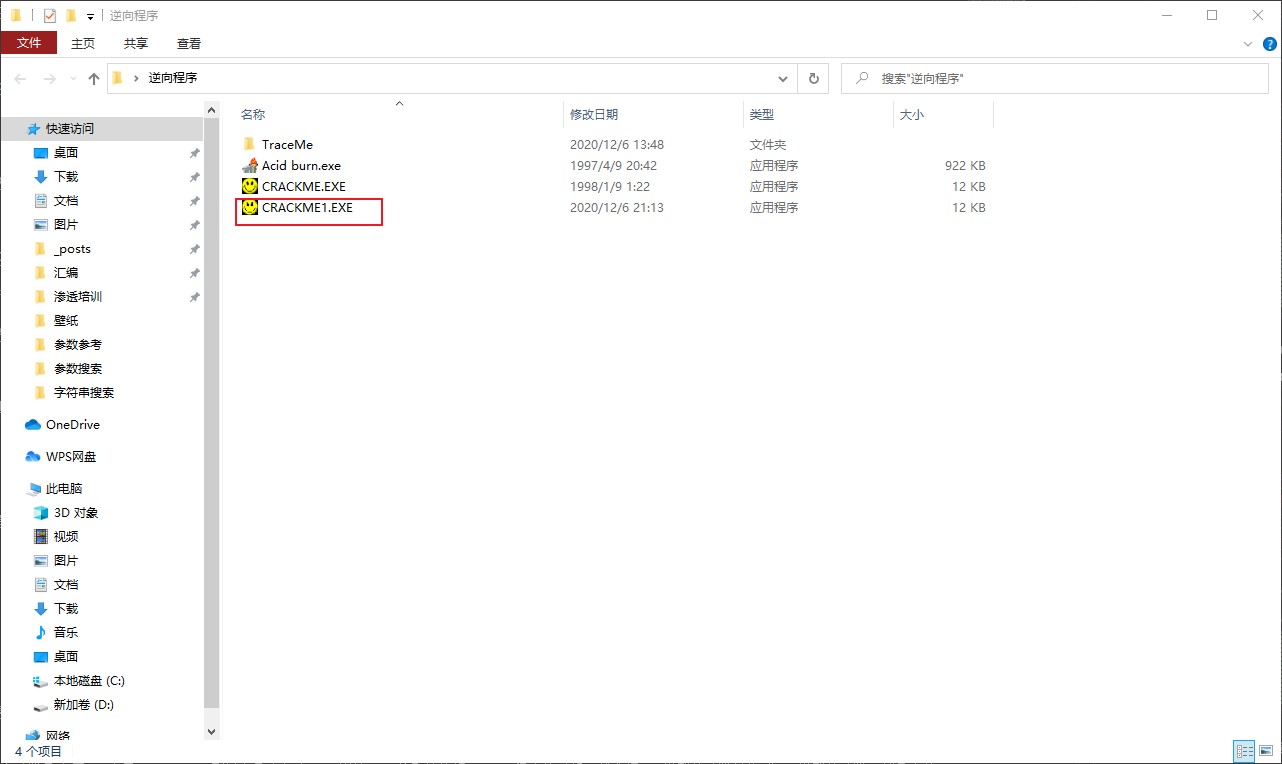Open 图片 under 此电脑
This screenshot has width=1282, height=764.
(66, 561)
